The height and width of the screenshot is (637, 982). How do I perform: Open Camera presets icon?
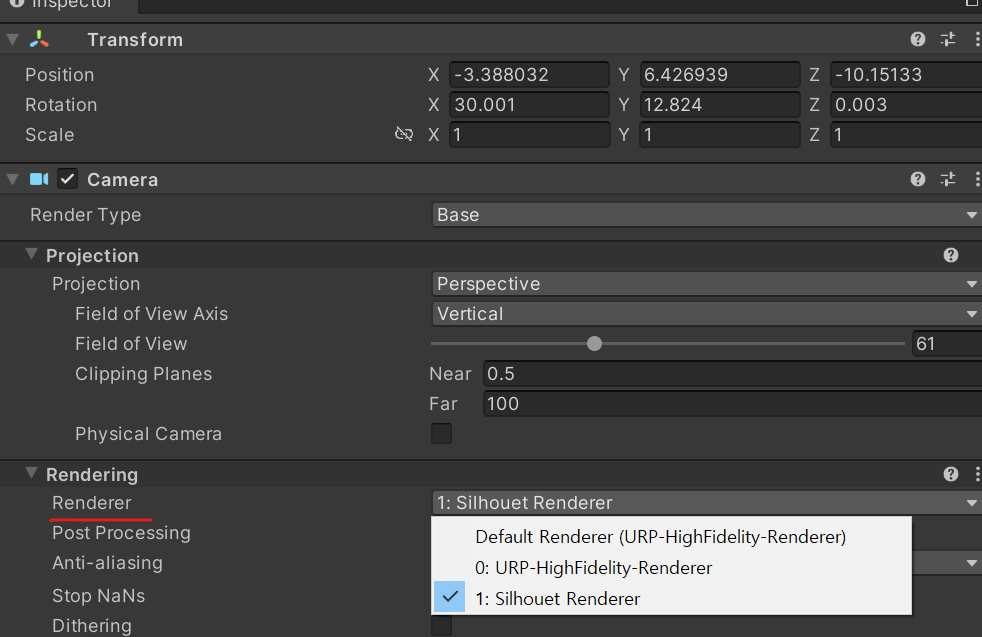pos(948,180)
